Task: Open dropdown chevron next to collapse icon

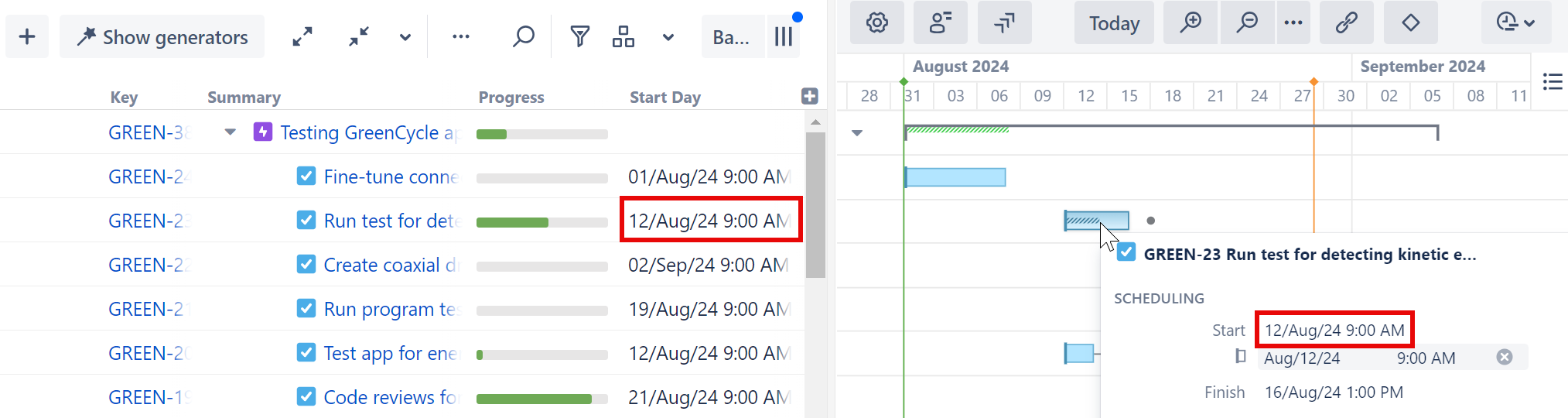Action: coord(405,37)
